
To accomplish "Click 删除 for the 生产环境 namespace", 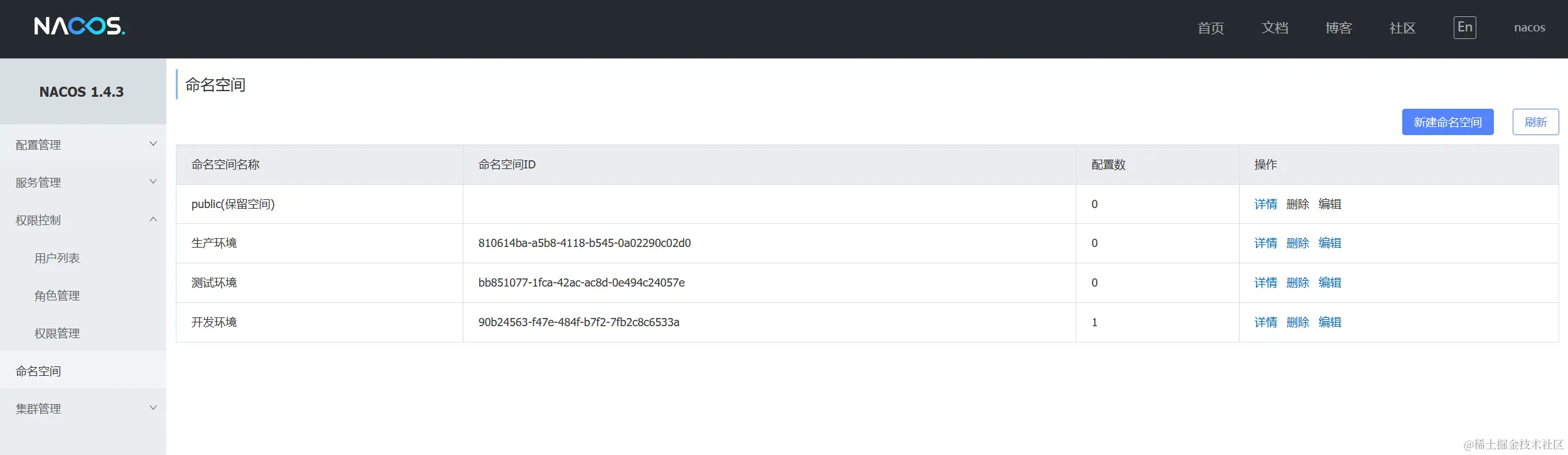I will click(x=1297, y=243).
